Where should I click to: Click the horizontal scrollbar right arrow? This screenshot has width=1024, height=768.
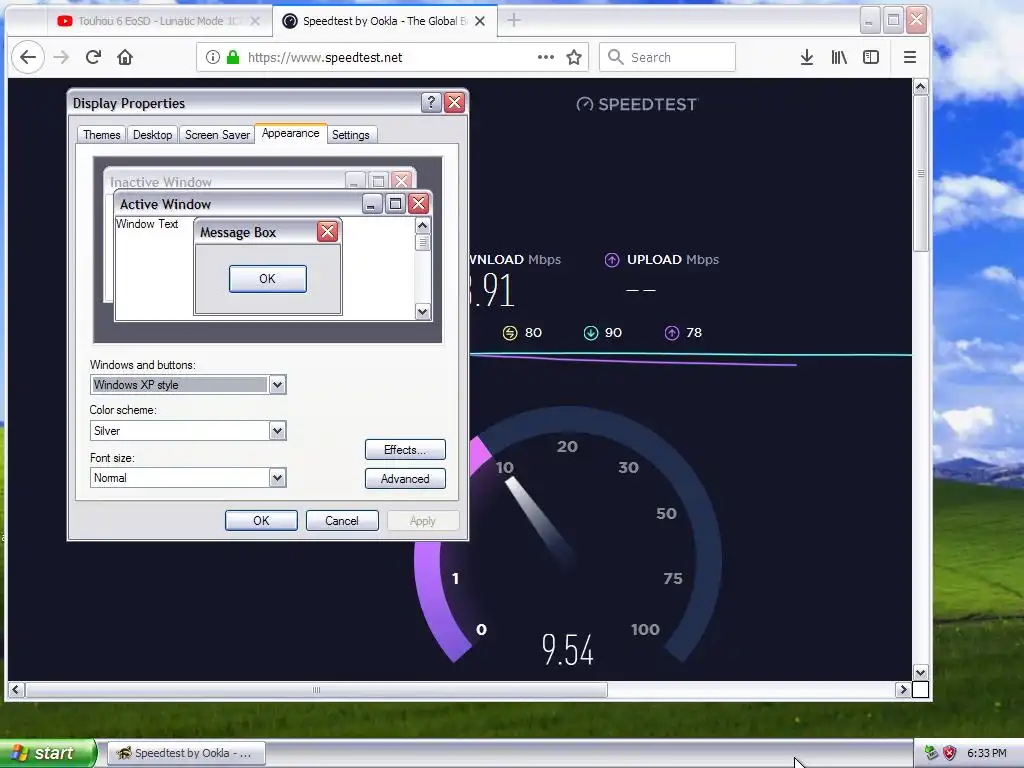[903, 689]
